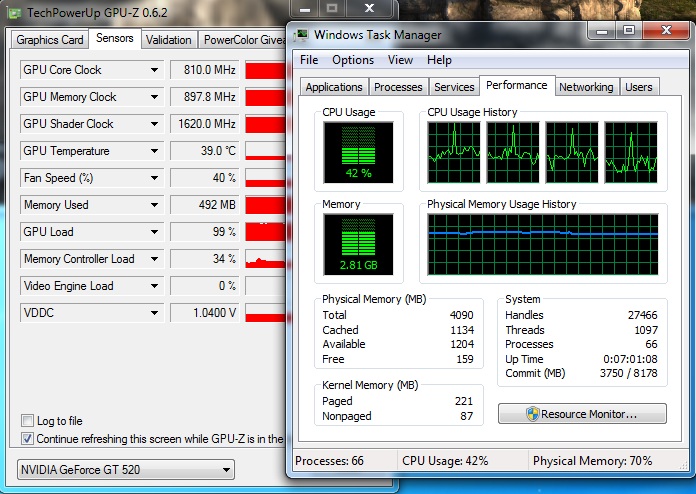The width and height of the screenshot is (696, 494).
Task: Switch to the Processes tab
Action: point(398,87)
